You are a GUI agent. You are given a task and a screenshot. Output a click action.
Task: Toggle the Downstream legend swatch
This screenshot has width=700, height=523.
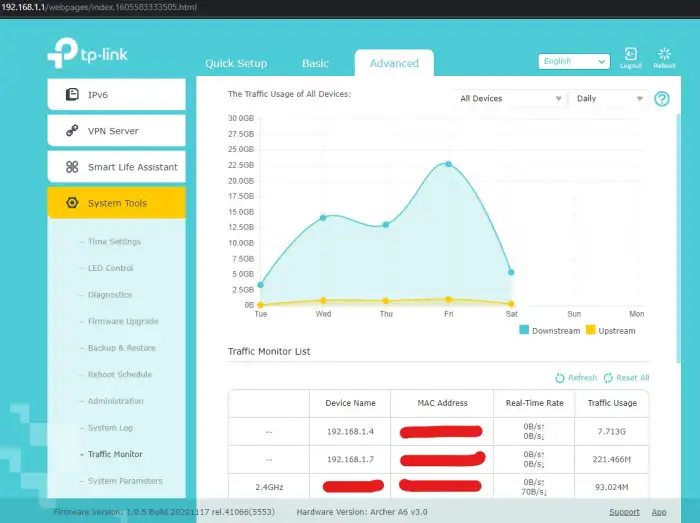pyautogui.click(x=525, y=330)
